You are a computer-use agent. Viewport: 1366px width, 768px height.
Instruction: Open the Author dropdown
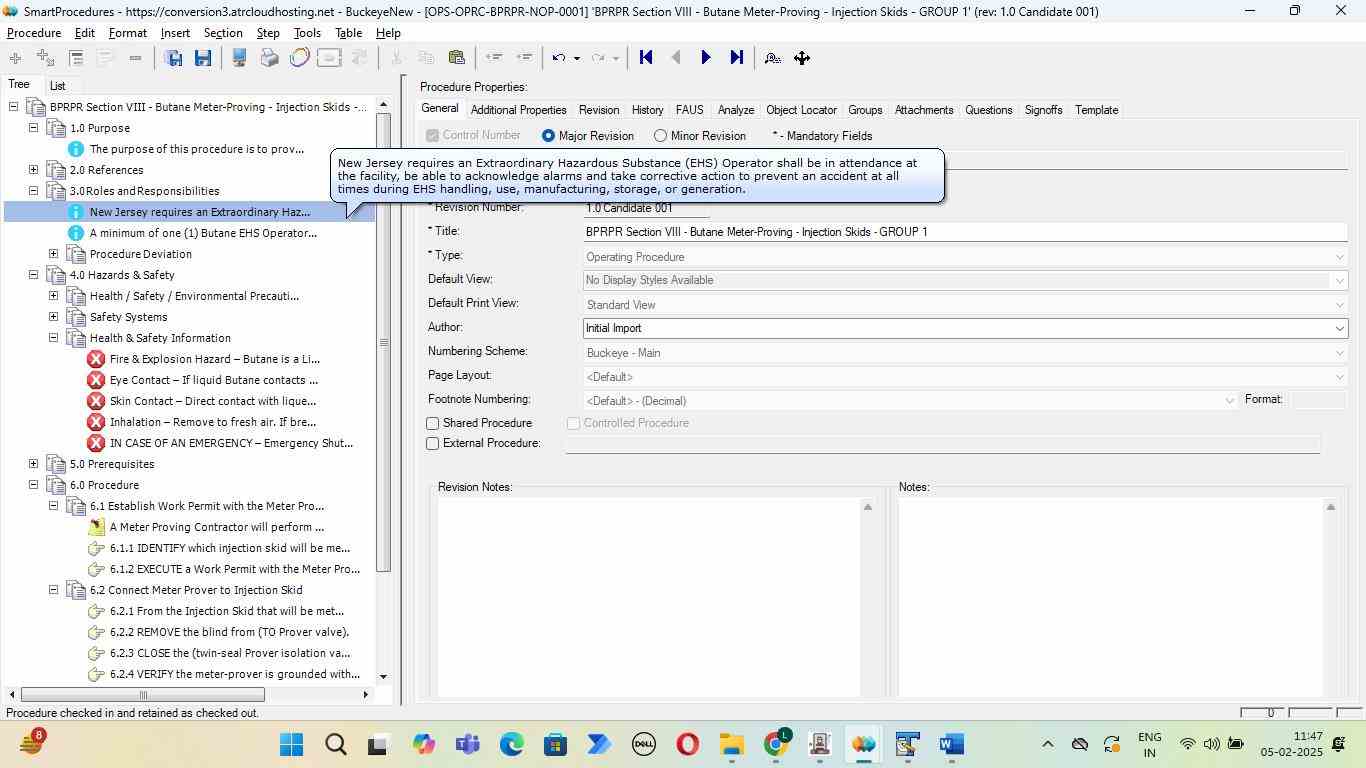coord(1339,328)
